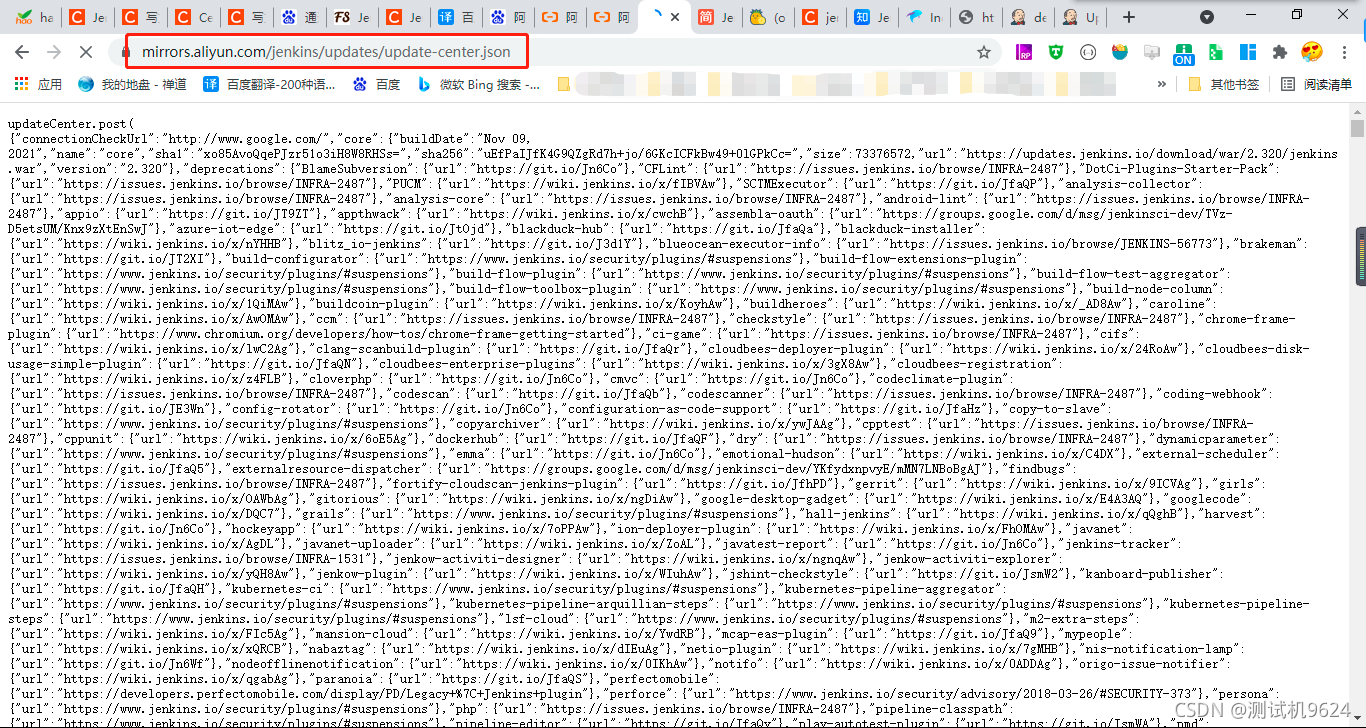Toggle the green ON extension icon
This screenshot has height=728, width=1366.
[1184, 53]
